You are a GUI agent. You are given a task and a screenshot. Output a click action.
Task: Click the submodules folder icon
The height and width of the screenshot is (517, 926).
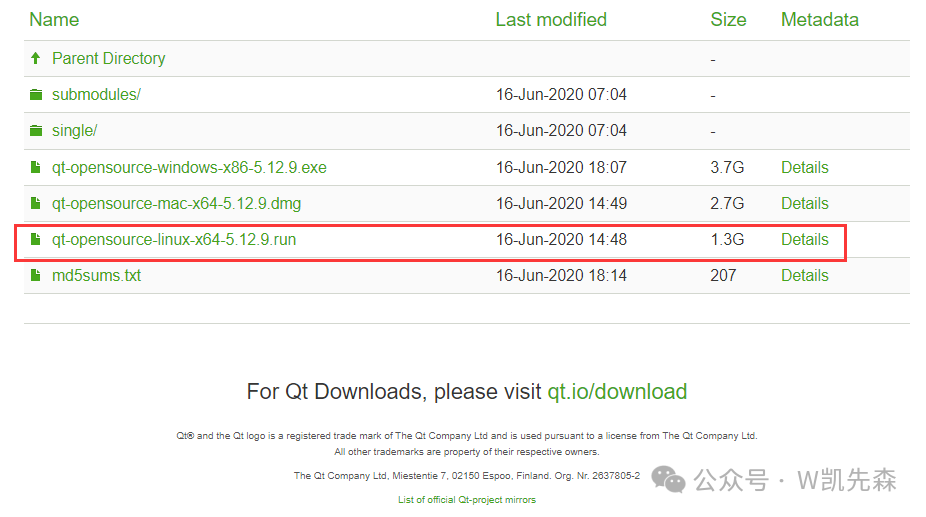[36, 95]
